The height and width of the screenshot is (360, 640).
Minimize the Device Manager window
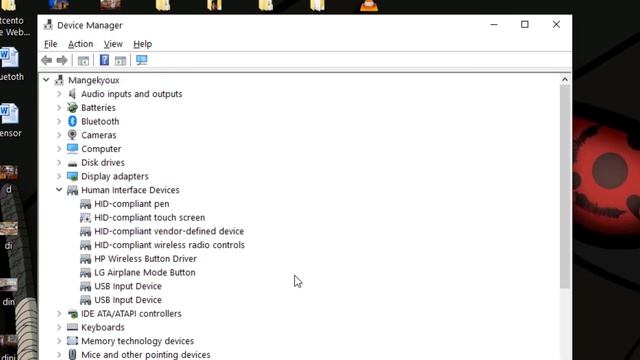(x=494, y=24)
